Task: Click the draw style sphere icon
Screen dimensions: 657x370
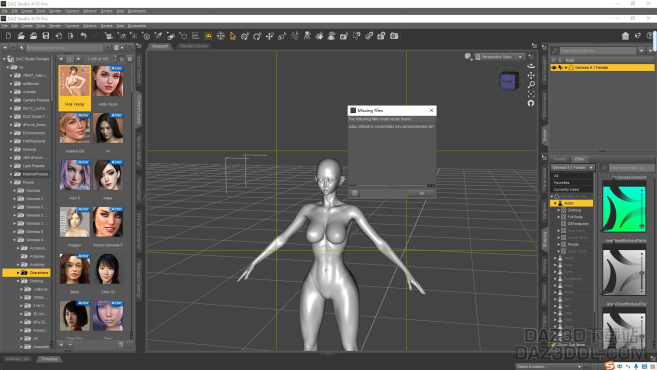Action: point(468,57)
